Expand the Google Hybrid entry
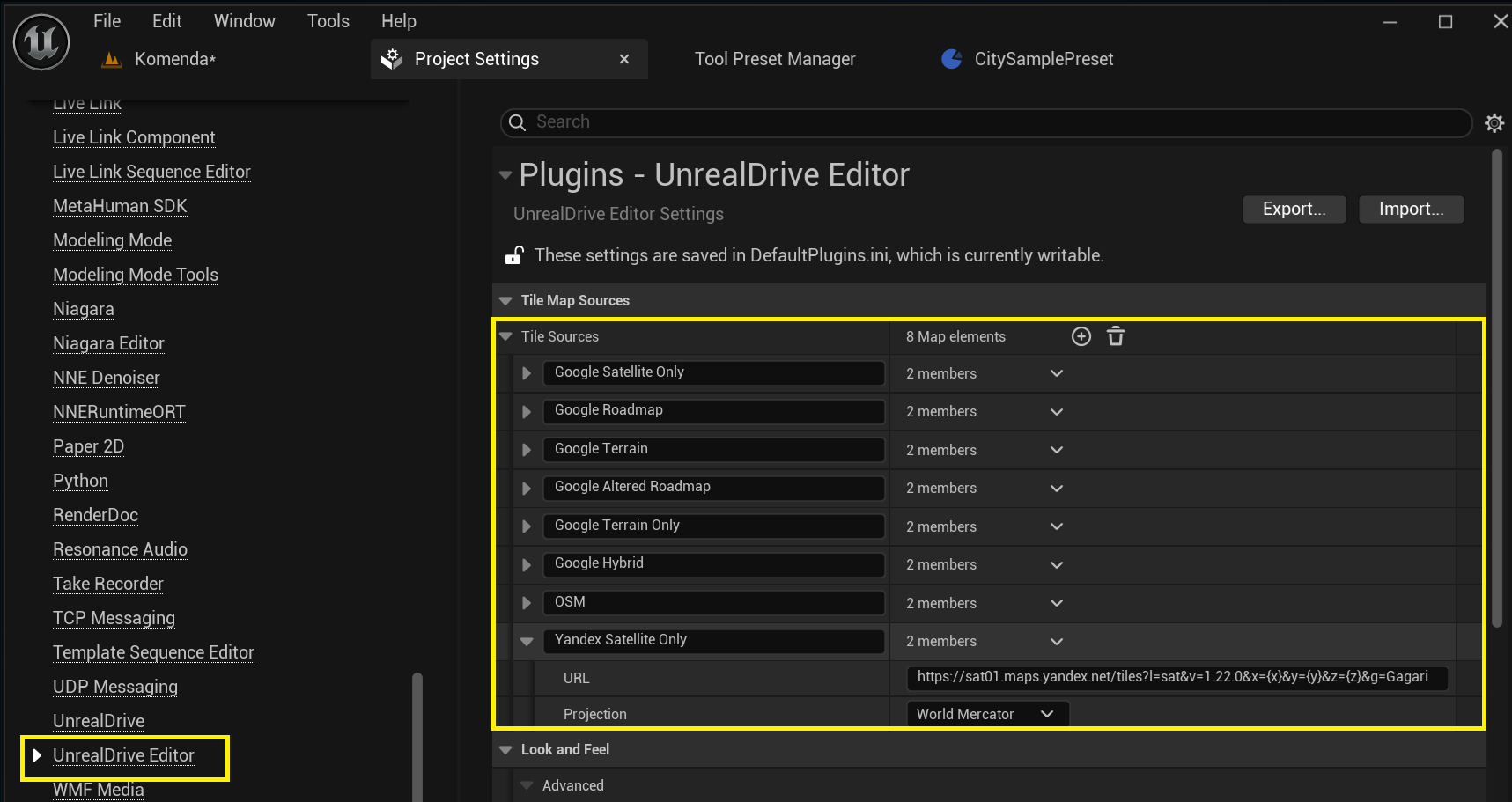The image size is (1512, 802). [527, 565]
